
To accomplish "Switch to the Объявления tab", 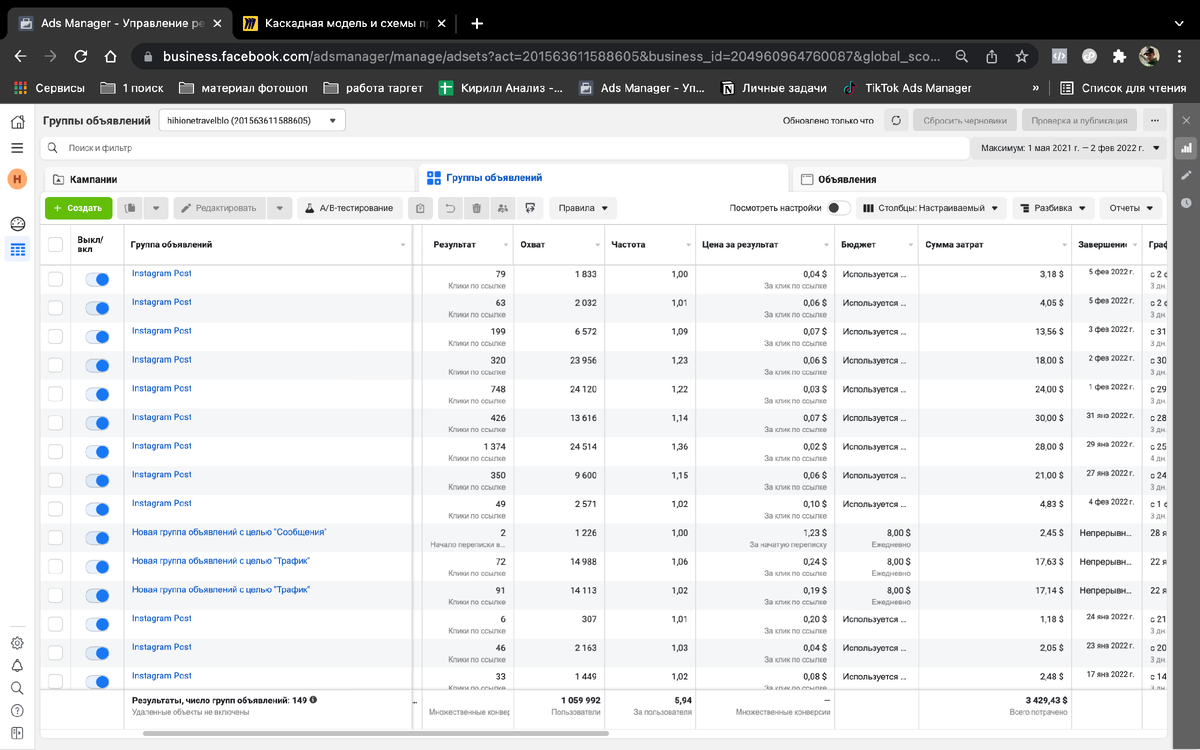I will click(979, 179).
